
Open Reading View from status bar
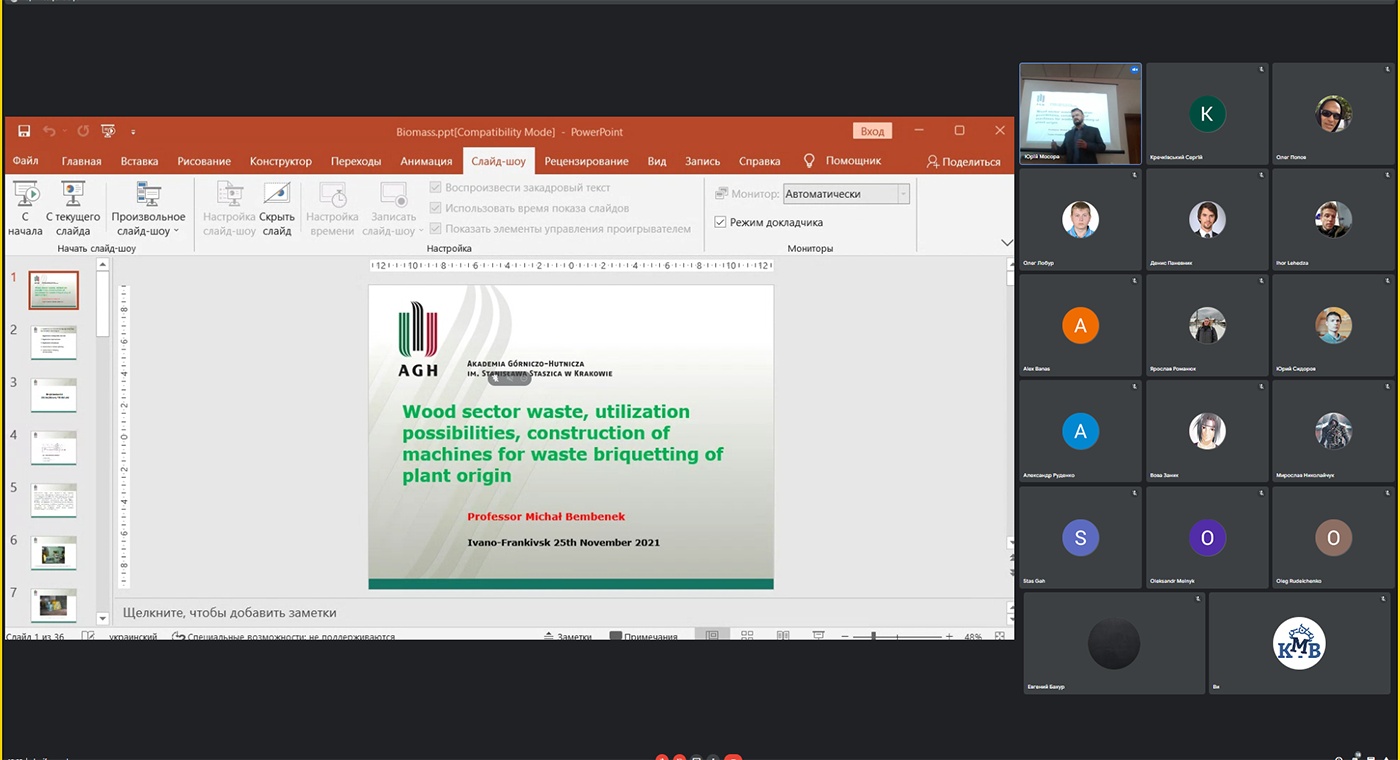coord(782,636)
